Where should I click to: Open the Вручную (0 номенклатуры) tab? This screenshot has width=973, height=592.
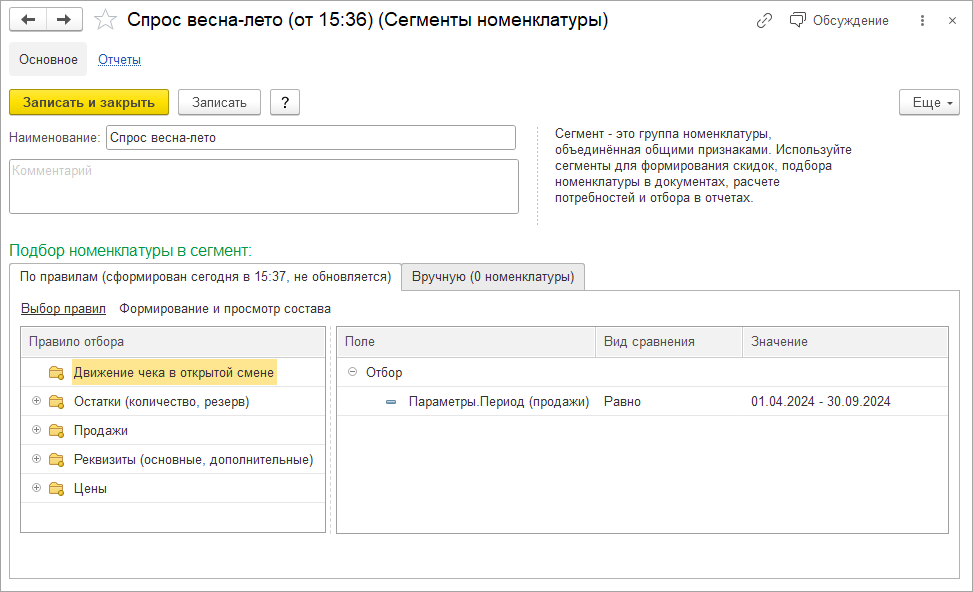pyautogui.click(x=492, y=276)
